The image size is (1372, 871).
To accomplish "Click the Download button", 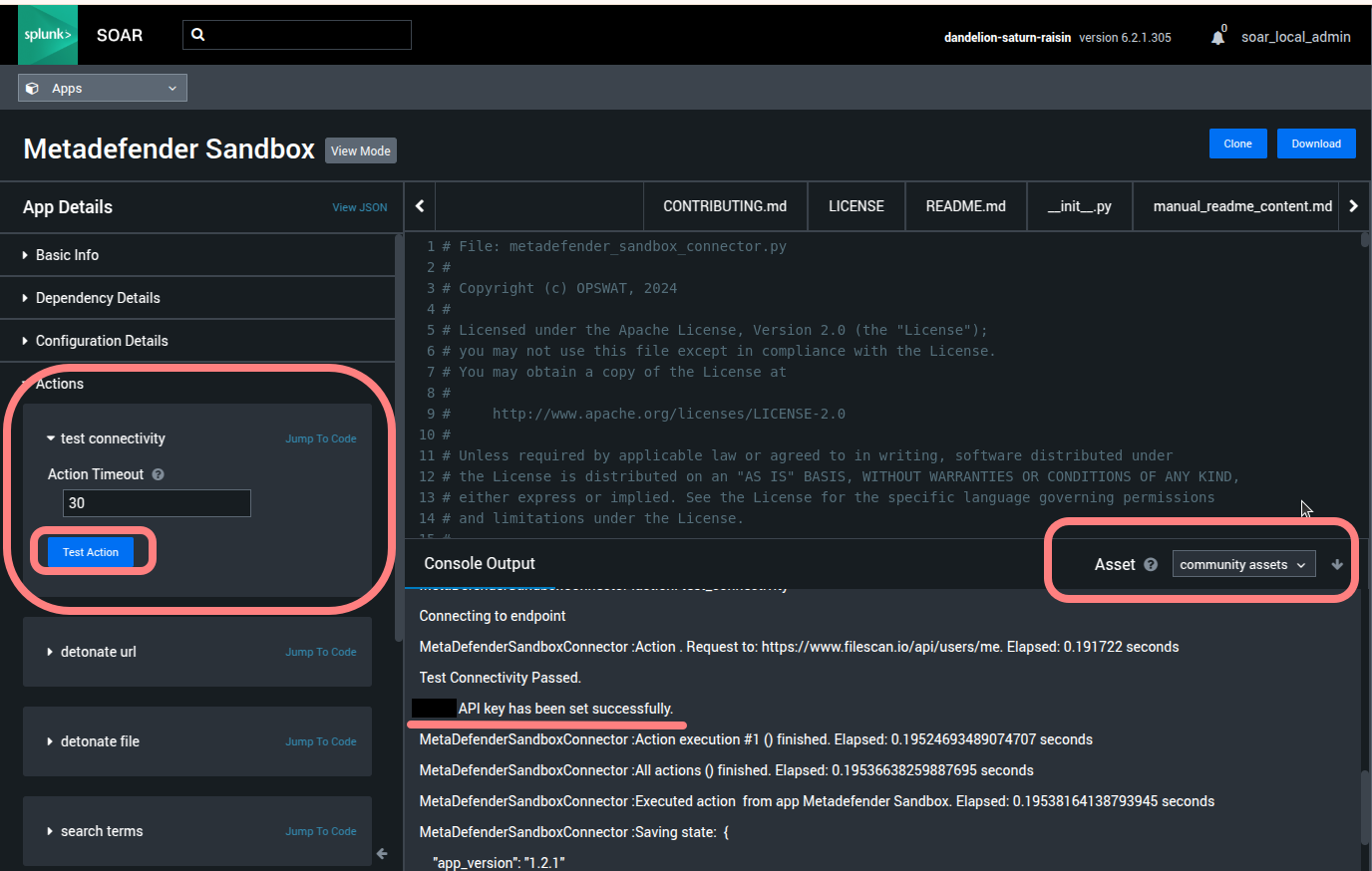I will coord(1316,144).
